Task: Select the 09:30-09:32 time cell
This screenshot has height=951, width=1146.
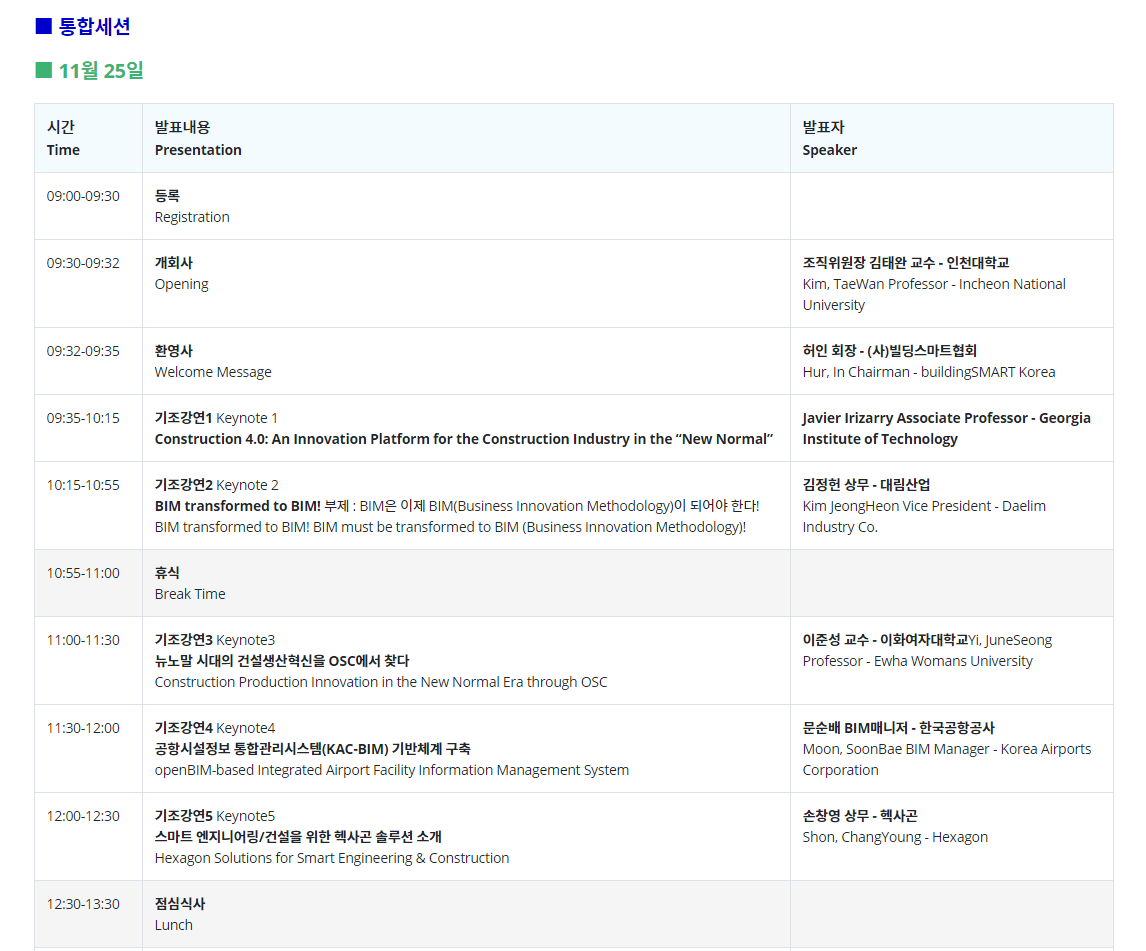Action: [88, 284]
